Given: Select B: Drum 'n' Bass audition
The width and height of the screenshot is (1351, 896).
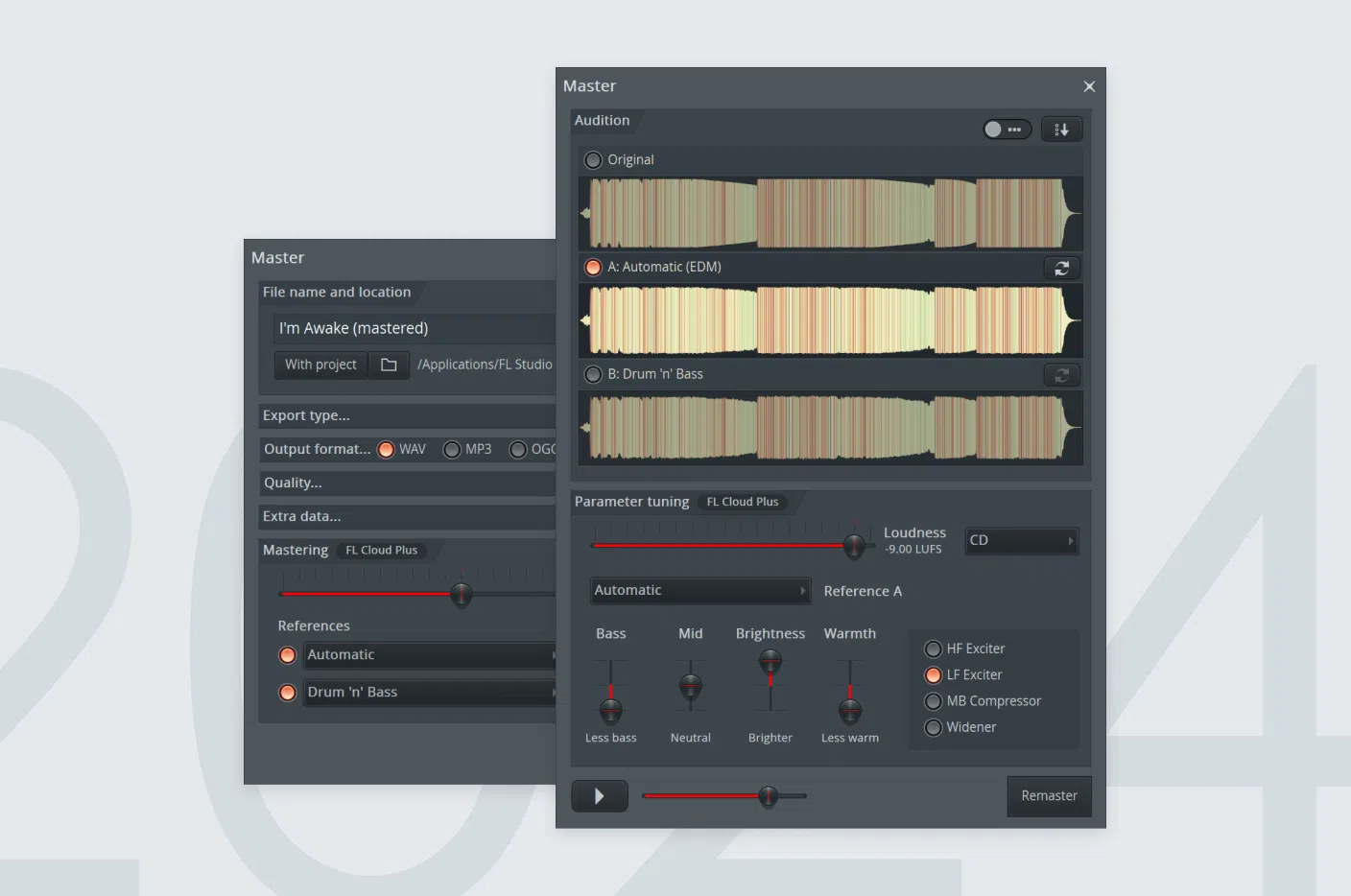Looking at the screenshot, I should pos(593,375).
